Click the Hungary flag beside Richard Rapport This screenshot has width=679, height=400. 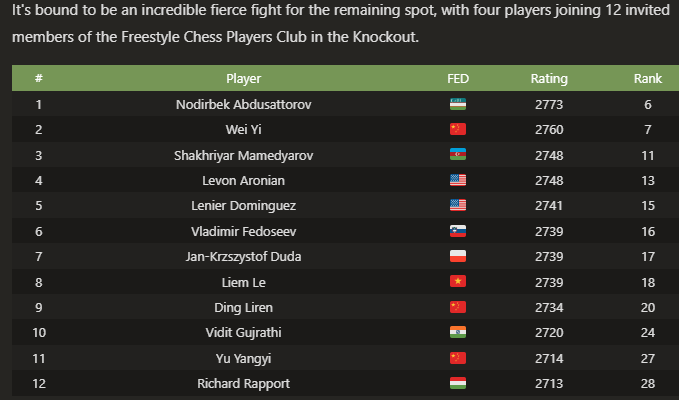[458, 384]
